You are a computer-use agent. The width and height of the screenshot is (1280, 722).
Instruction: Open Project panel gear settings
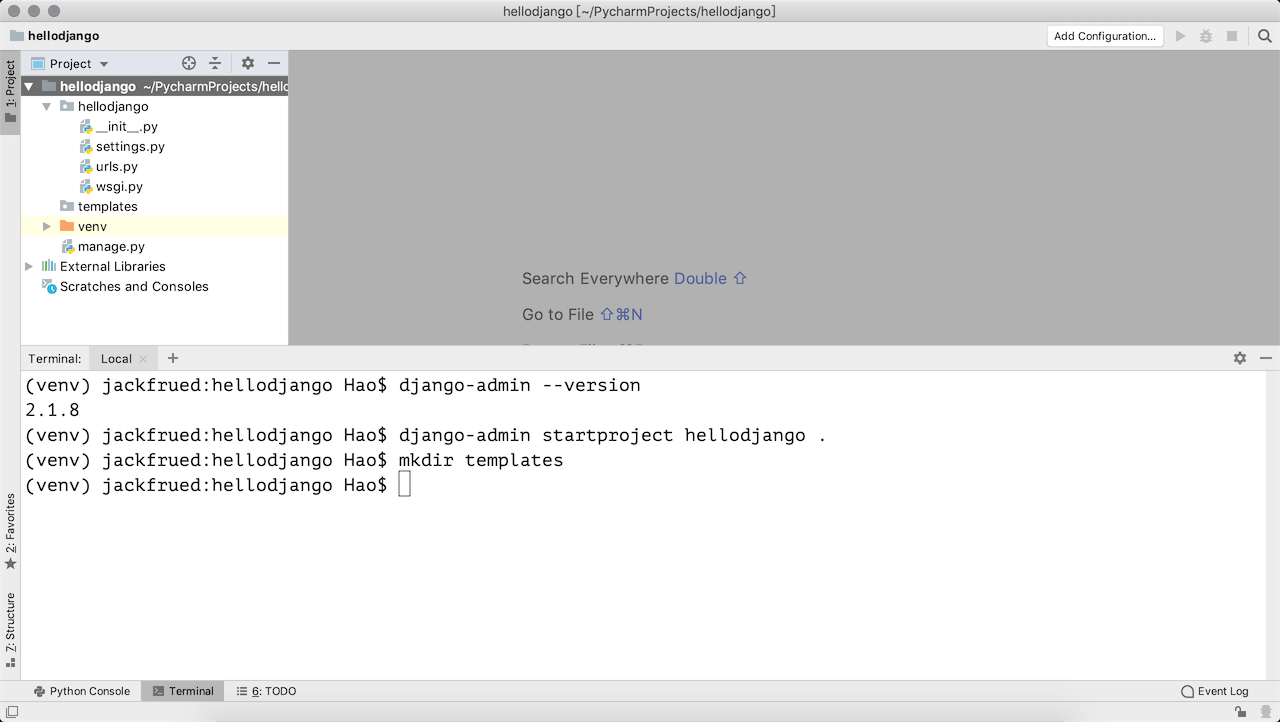[x=248, y=63]
